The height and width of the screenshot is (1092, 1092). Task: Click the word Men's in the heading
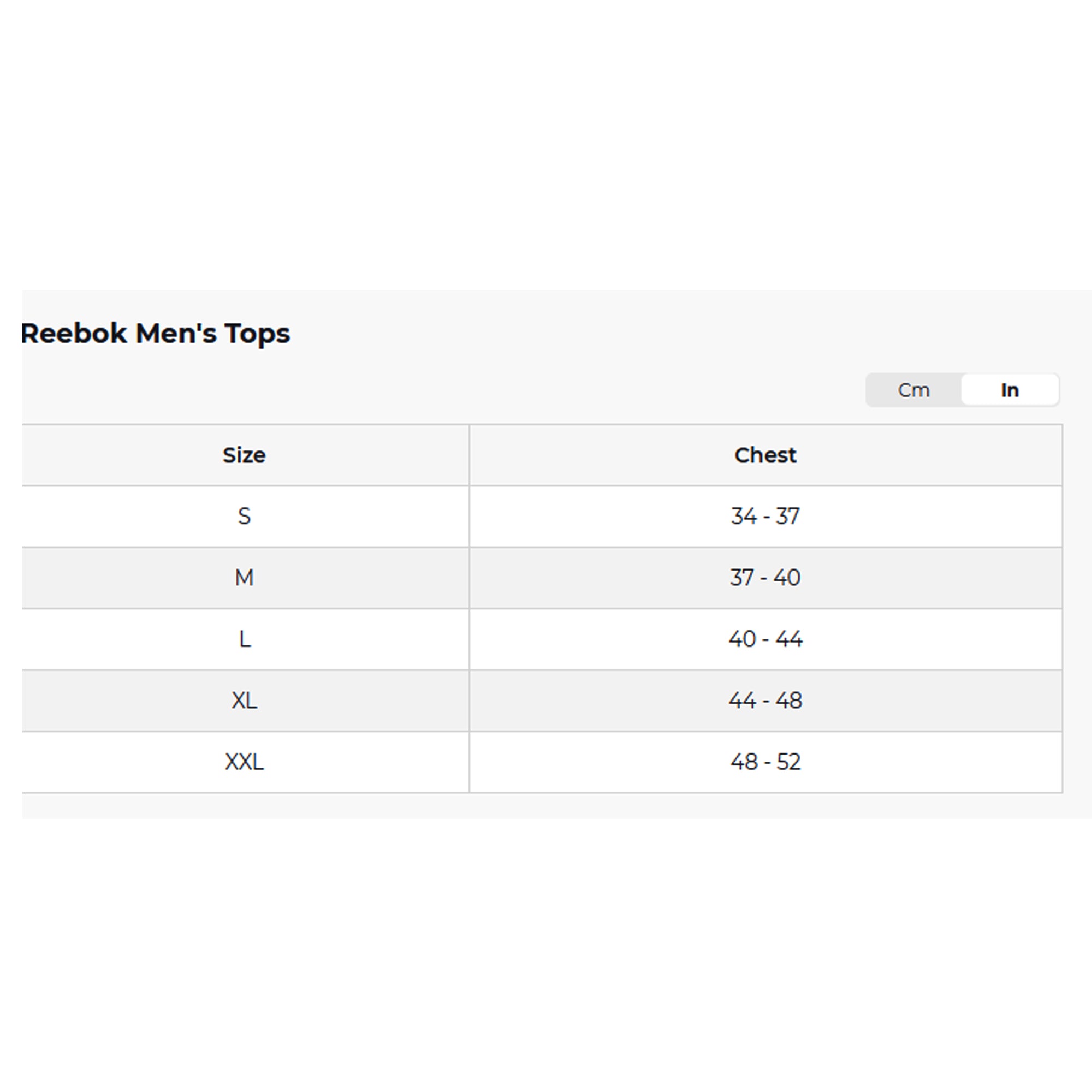point(176,333)
